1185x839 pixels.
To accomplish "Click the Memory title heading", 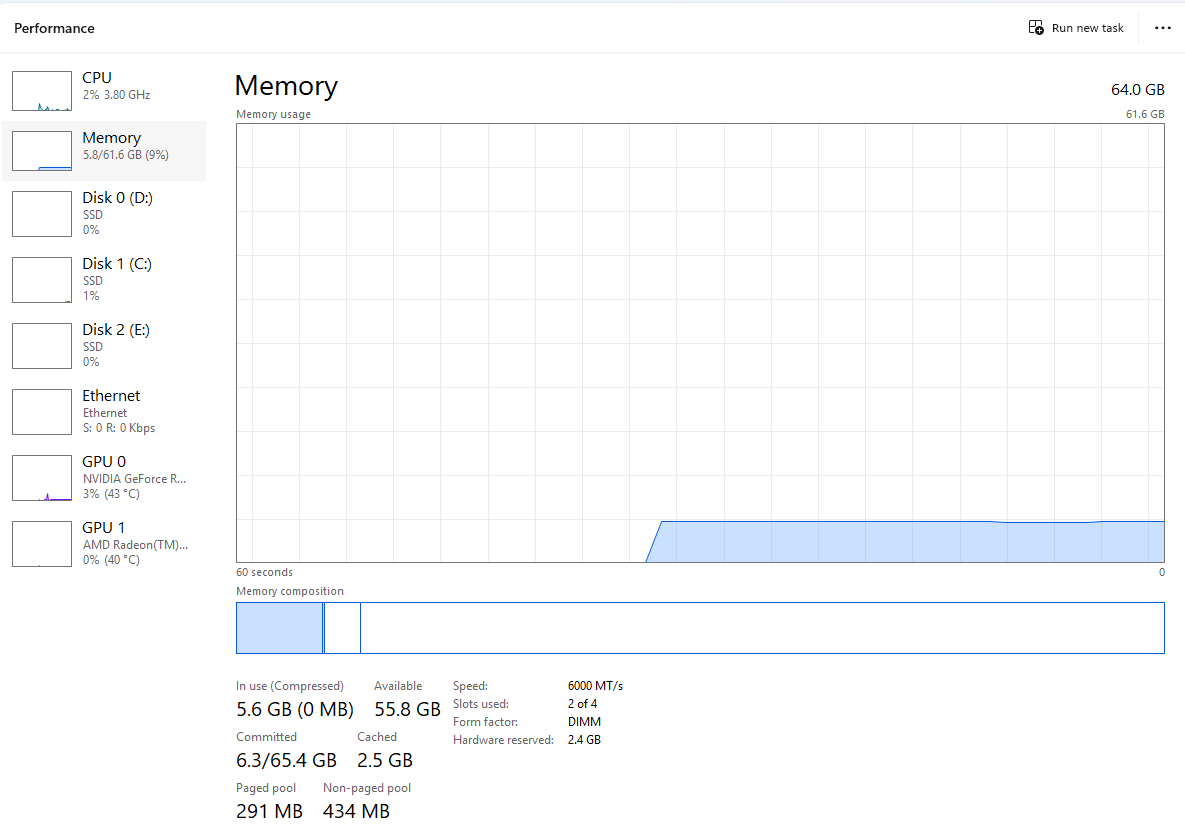I will 286,86.
